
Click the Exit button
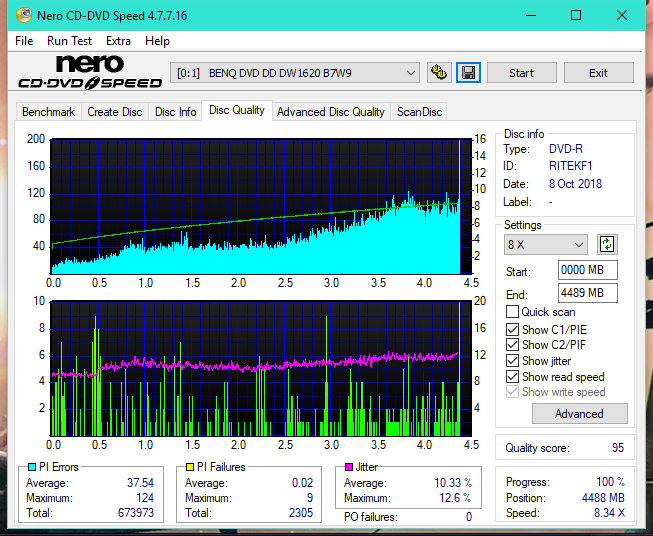[x=598, y=73]
